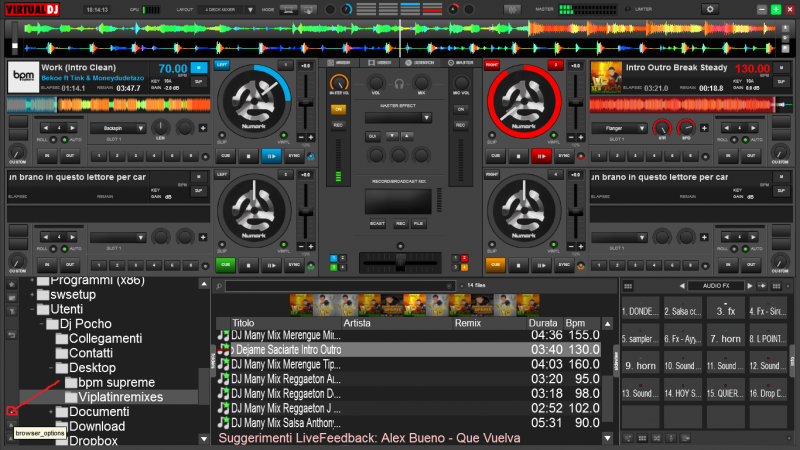Click the filter funnel icon in the browser sidebar

[x=12, y=311]
